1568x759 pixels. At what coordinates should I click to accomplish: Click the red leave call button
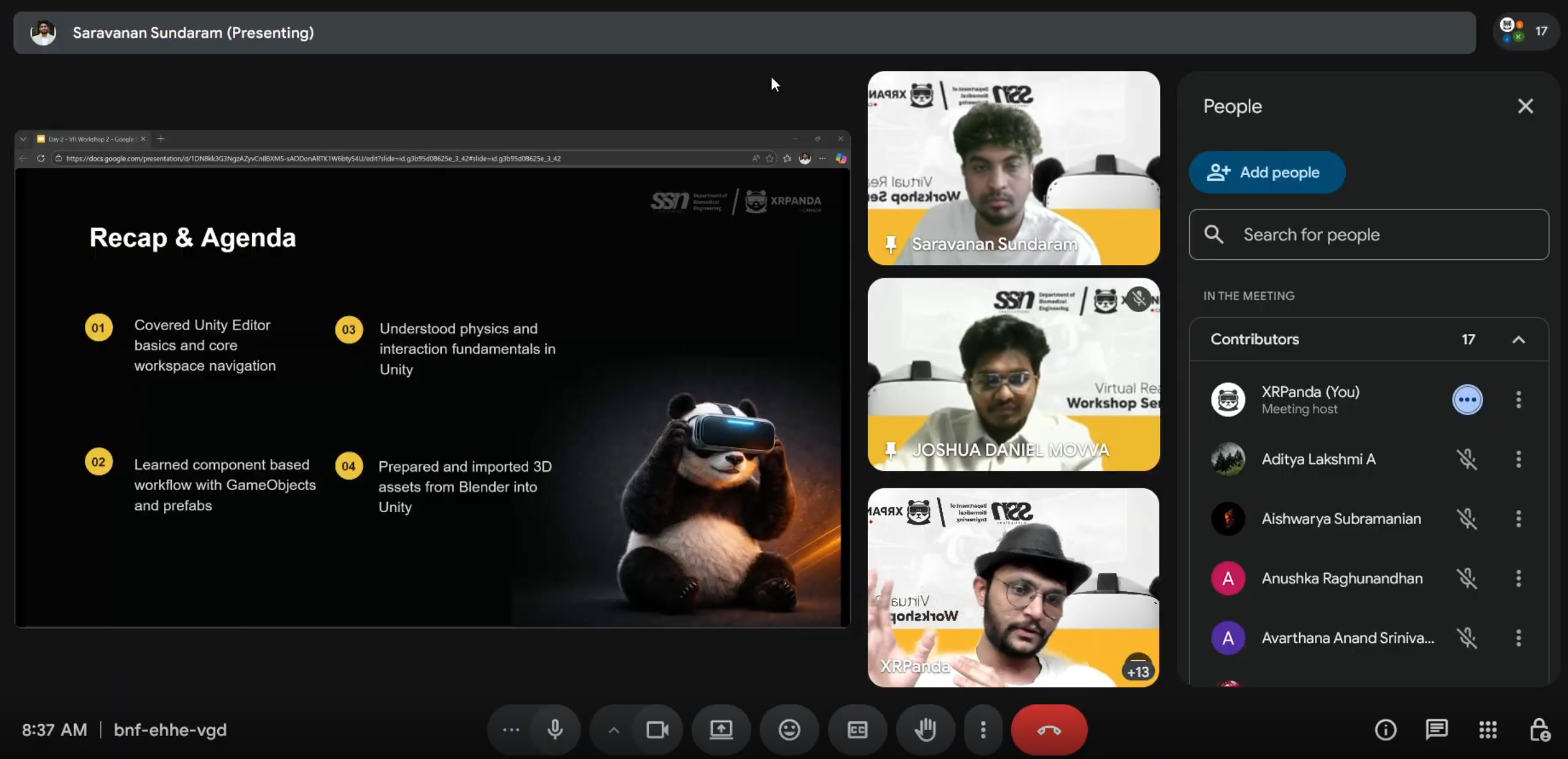point(1049,730)
